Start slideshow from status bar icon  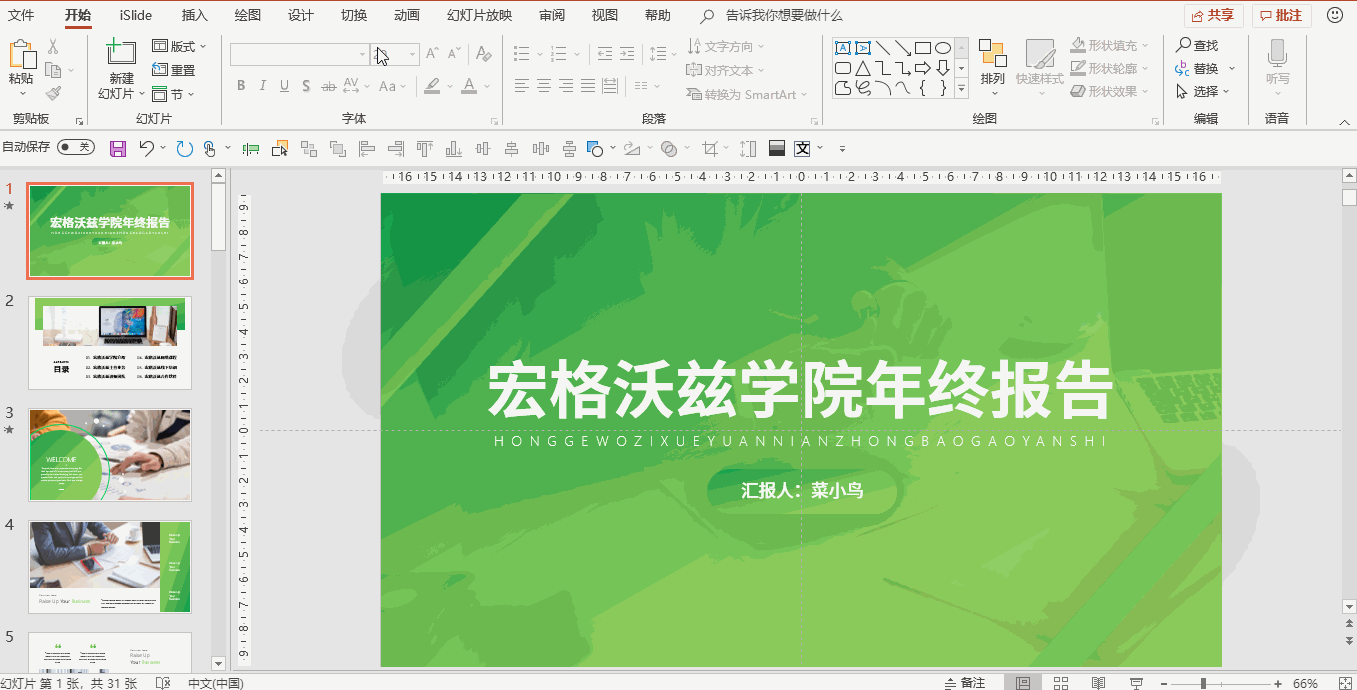1137,683
